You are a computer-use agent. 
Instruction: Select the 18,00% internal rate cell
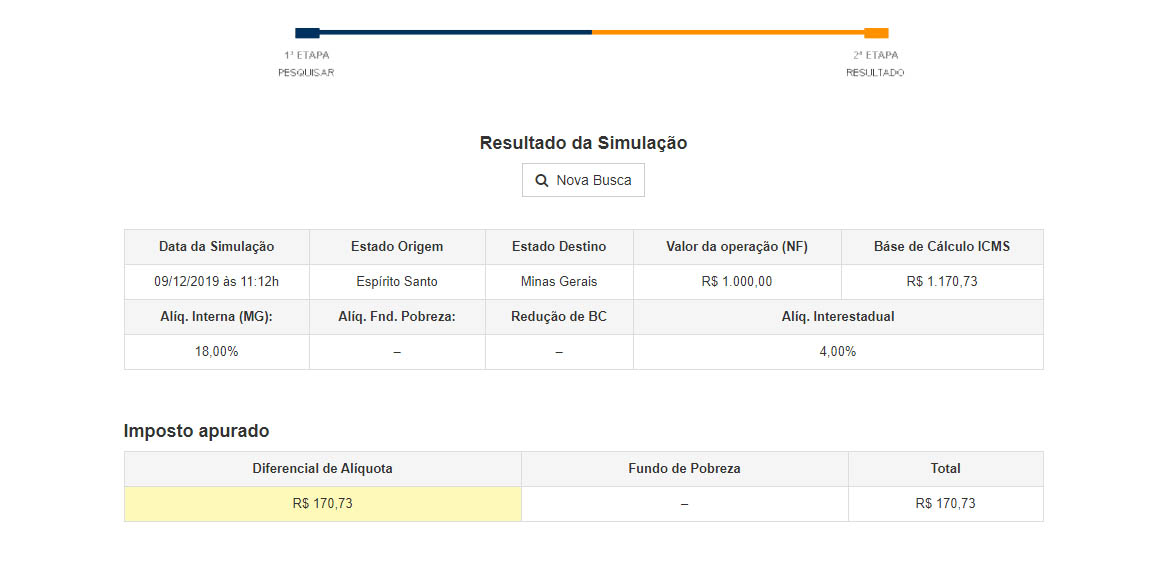[216, 352]
